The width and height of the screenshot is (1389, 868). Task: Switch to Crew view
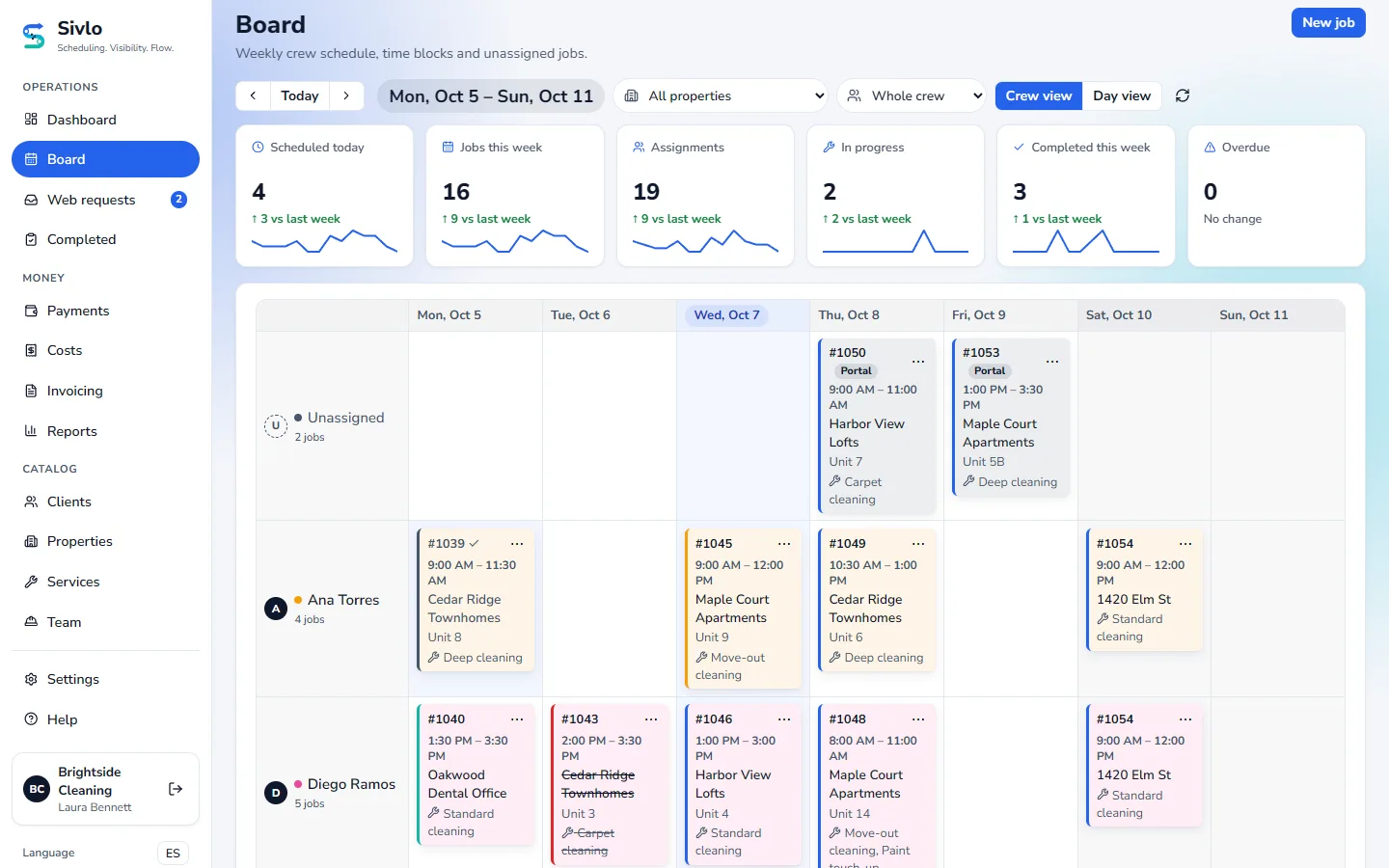(1039, 95)
